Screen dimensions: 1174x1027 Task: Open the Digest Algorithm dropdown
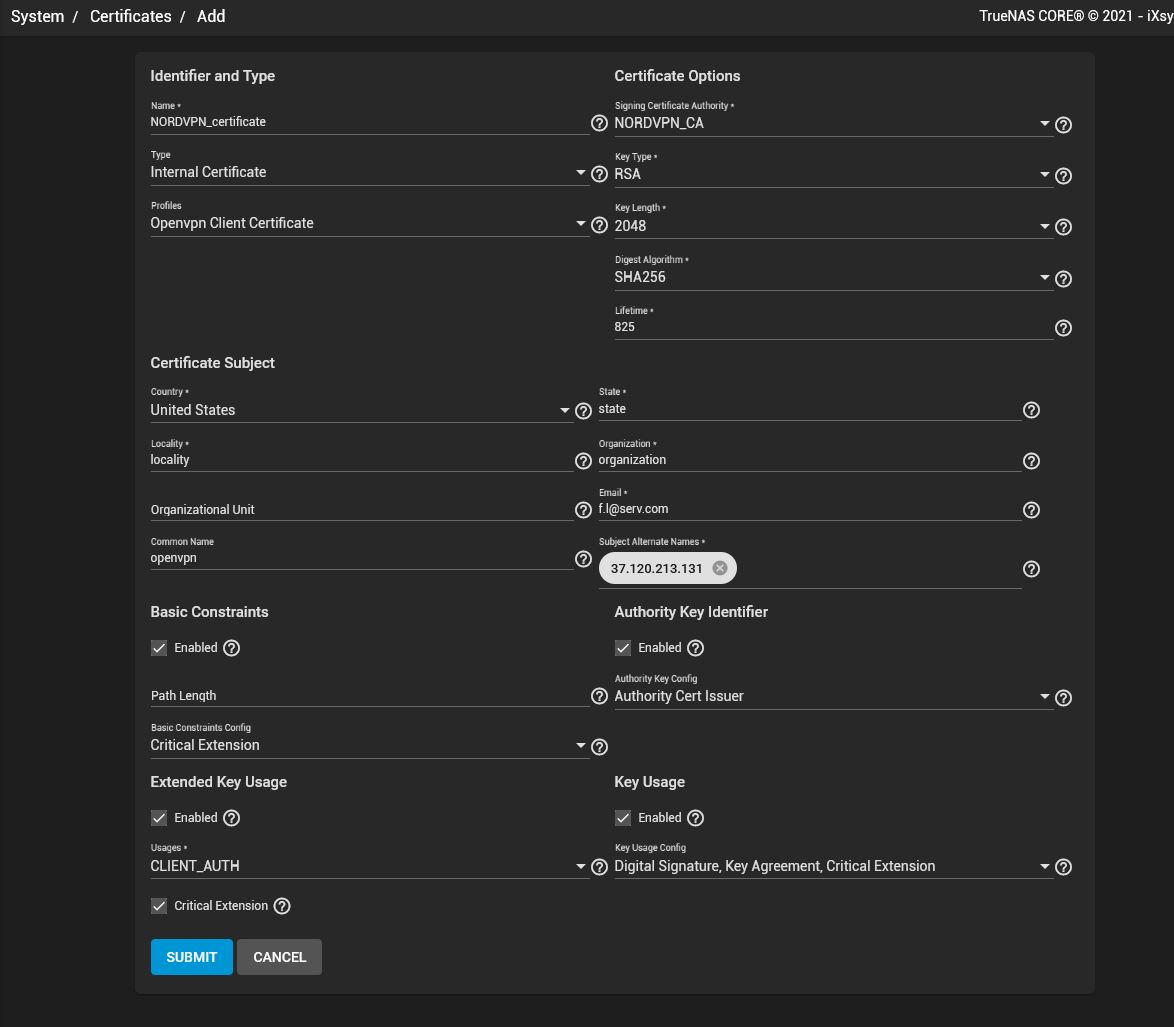click(833, 278)
